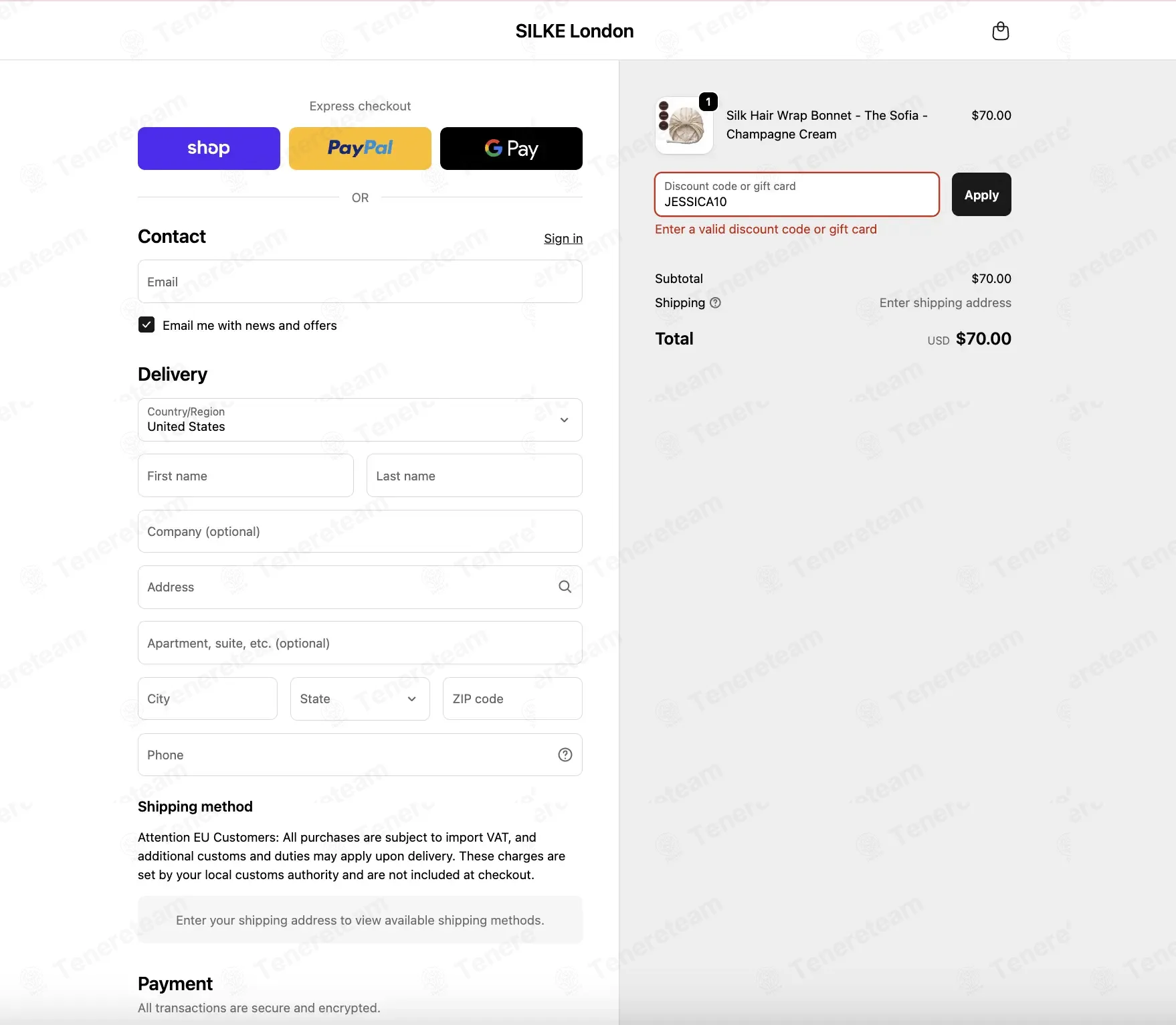
Task: Select the product name Silk Hair Wrap Bonnet
Action: (x=827, y=124)
